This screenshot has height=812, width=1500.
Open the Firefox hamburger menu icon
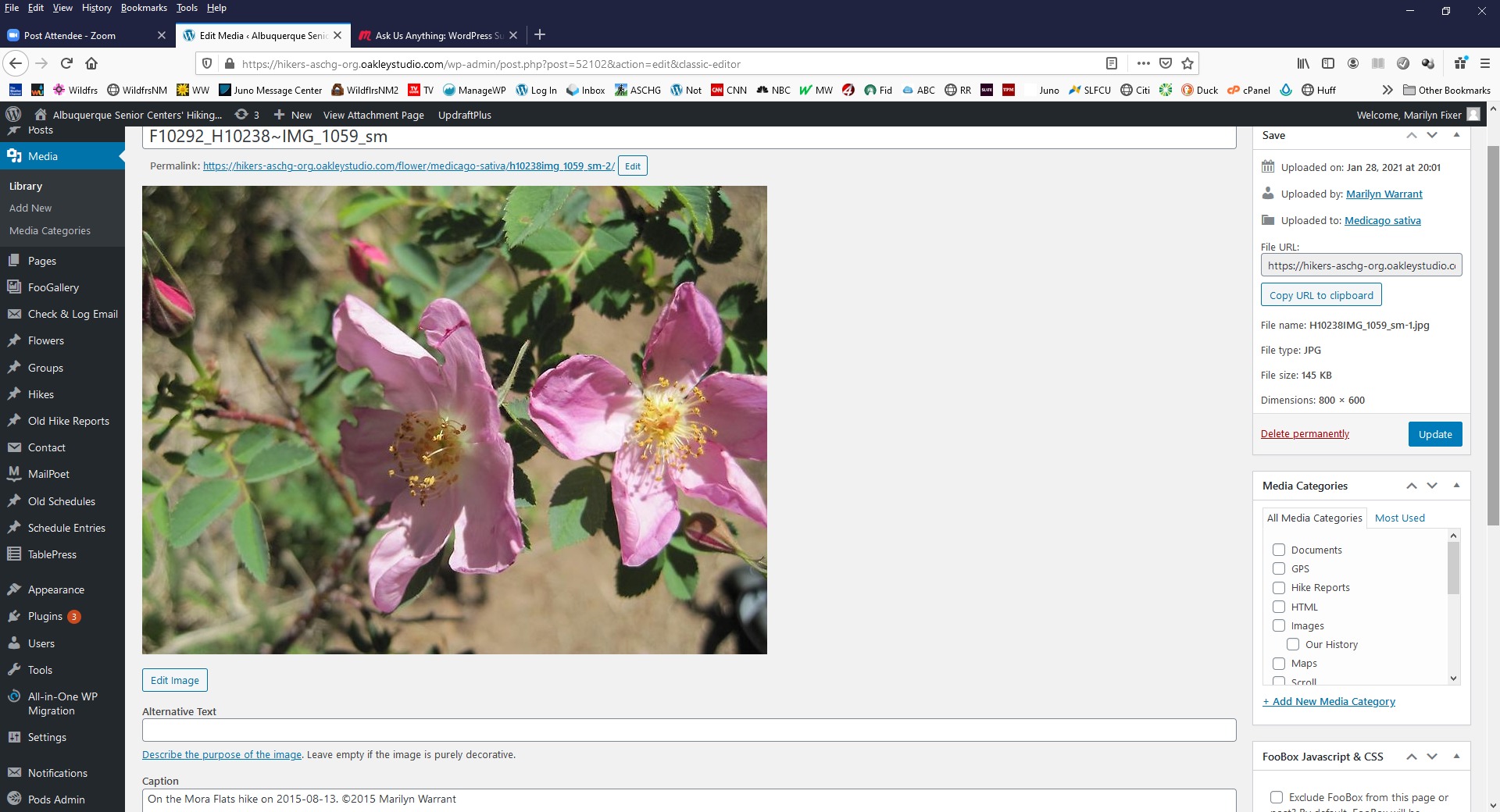coord(1485,63)
